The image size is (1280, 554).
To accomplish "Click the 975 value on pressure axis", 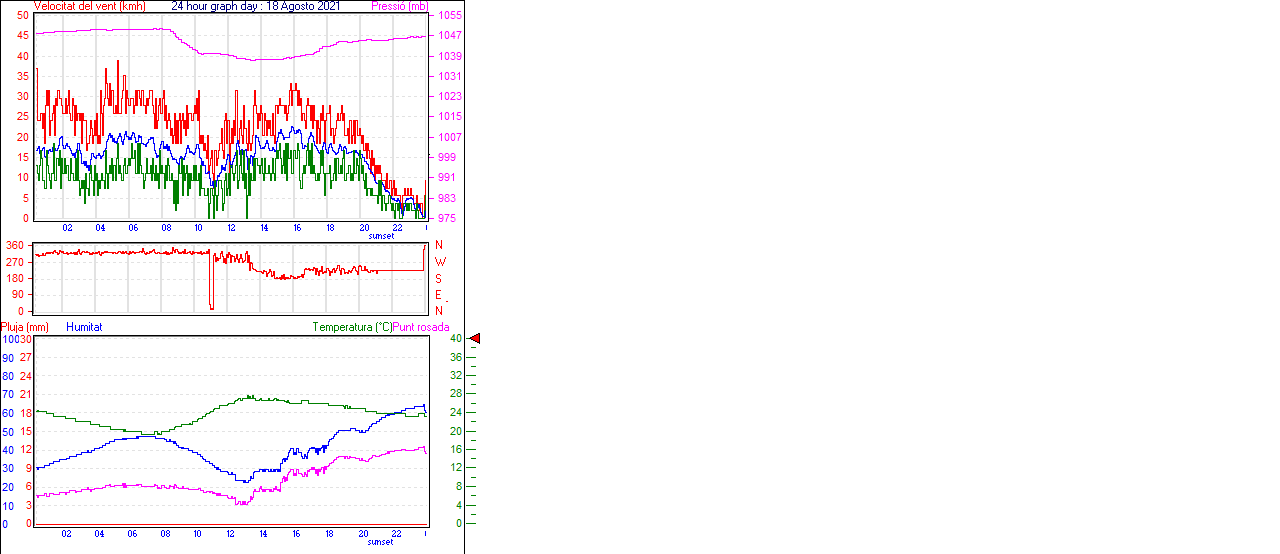I will tap(449, 219).
